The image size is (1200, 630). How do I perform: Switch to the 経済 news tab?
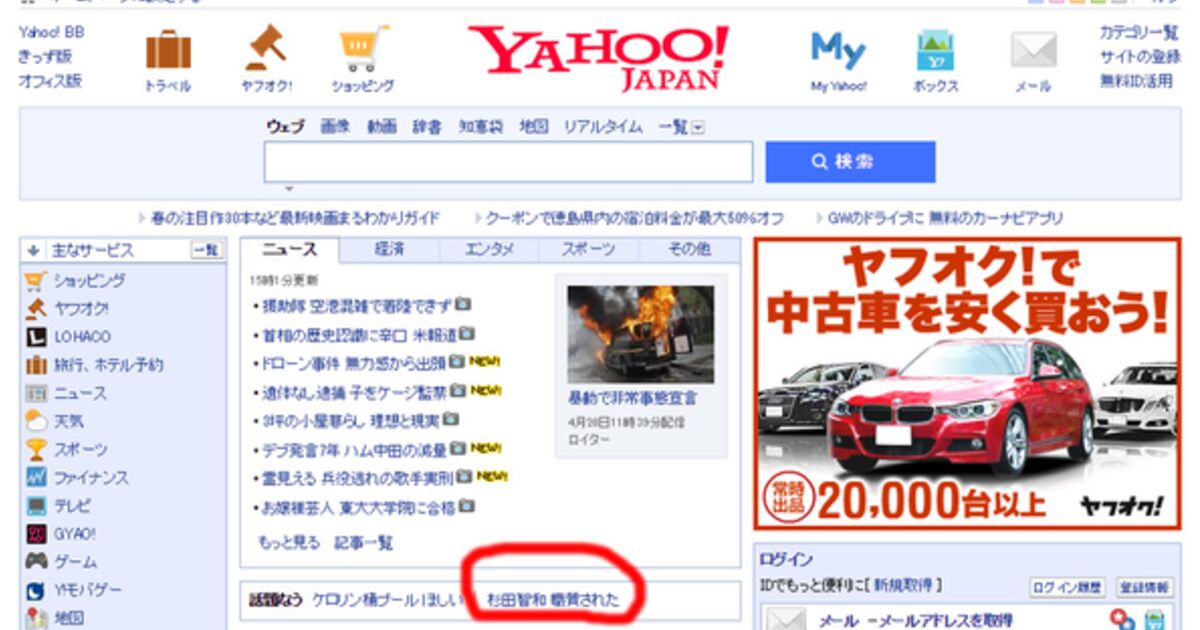[x=389, y=250]
